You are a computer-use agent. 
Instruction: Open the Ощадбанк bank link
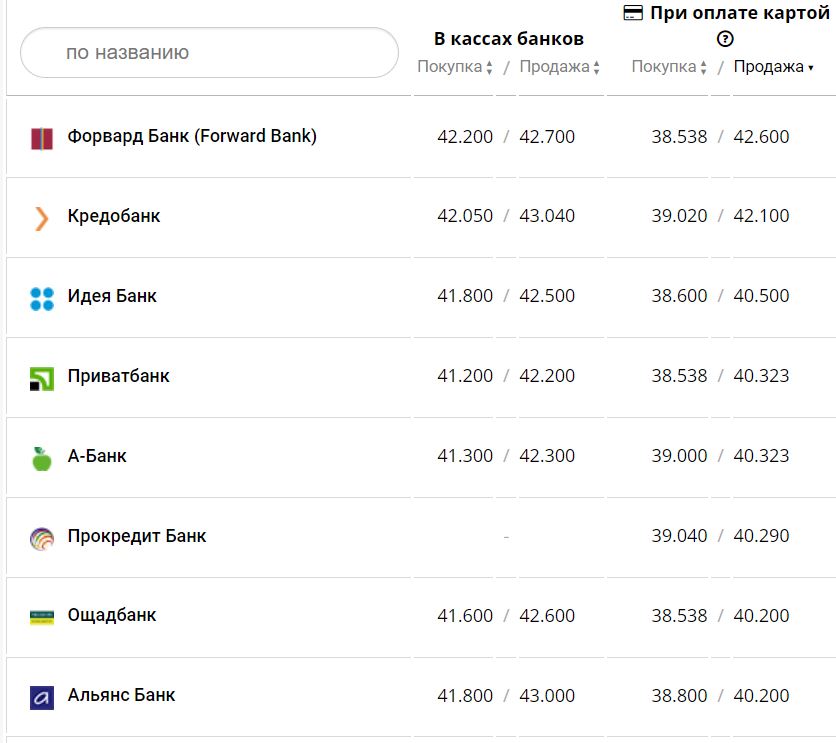(x=112, y=615)
